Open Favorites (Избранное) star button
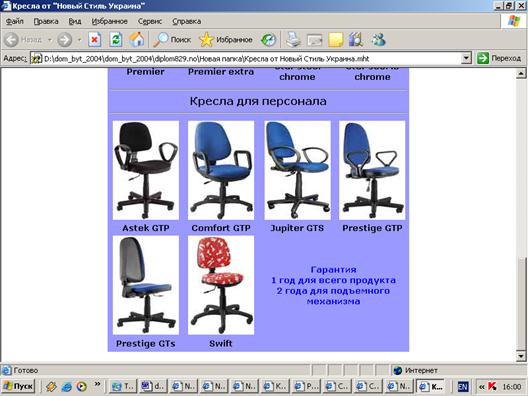The image size is (528, 396). click(226, 40)
